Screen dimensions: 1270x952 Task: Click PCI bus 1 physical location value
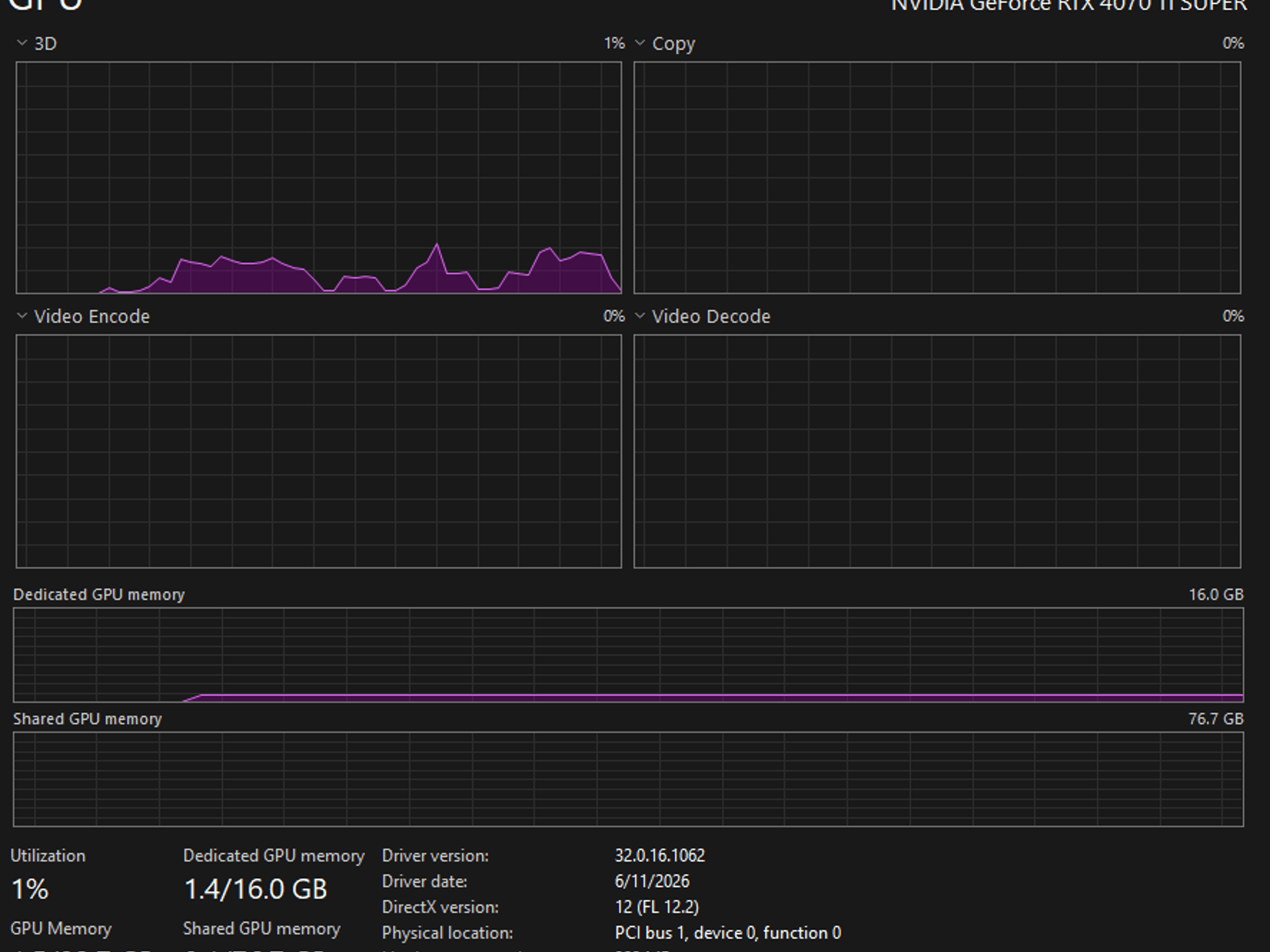click(x=728, y=933)
